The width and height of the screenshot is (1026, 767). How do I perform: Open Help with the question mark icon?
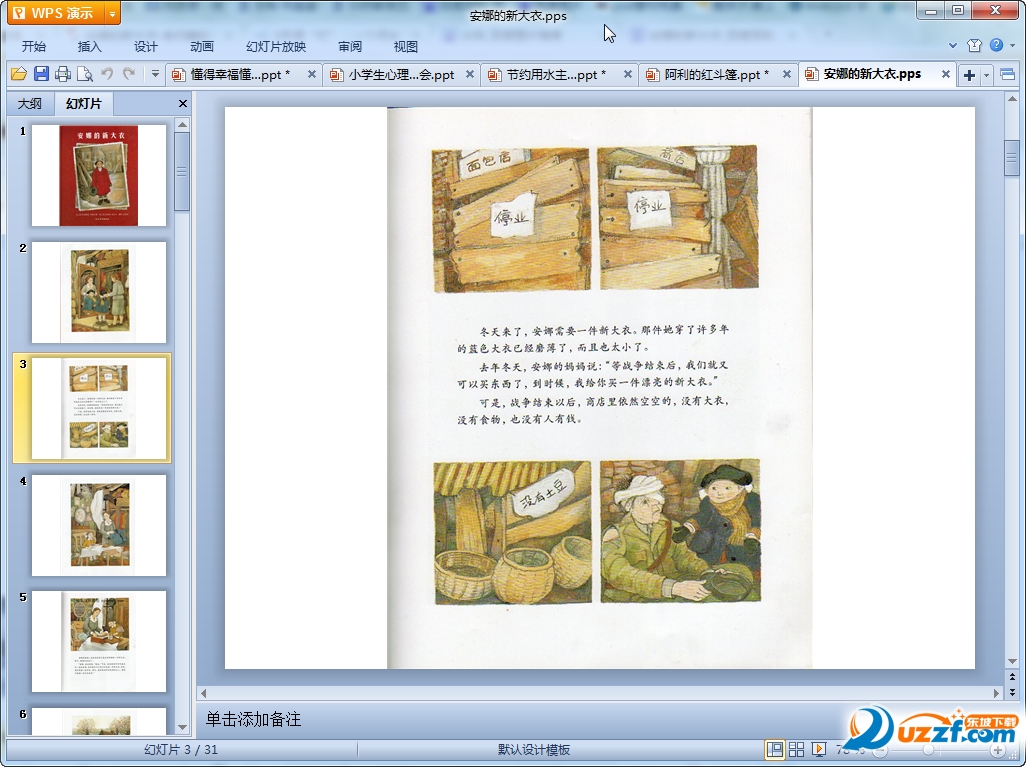point(996,45)
